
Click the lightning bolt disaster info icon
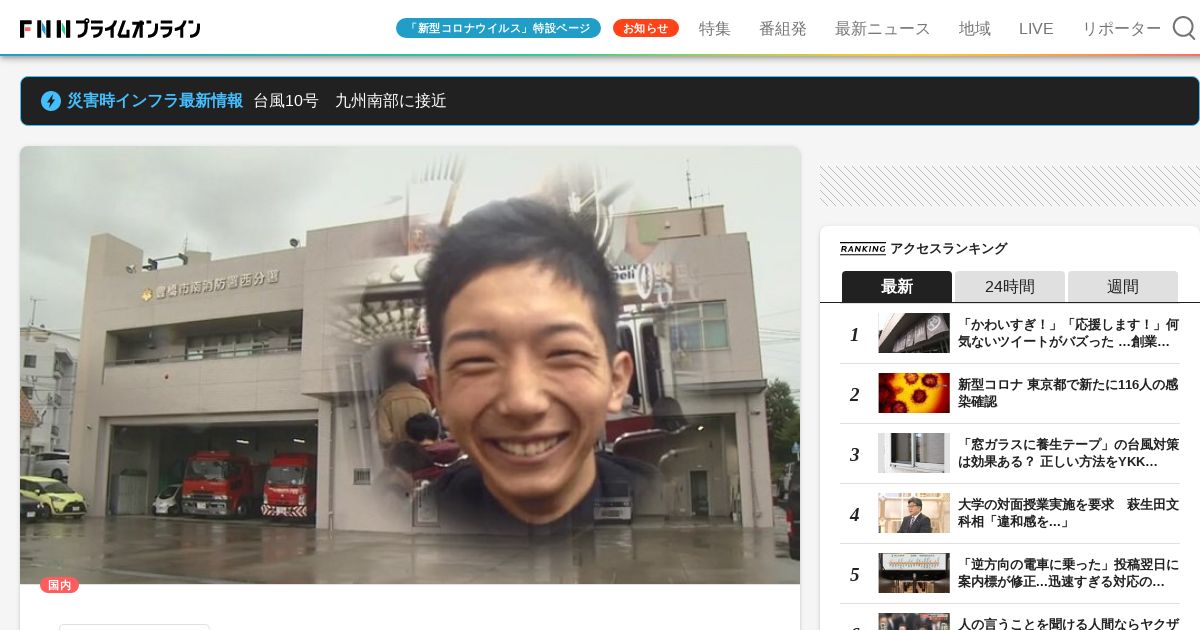(51, 101)
